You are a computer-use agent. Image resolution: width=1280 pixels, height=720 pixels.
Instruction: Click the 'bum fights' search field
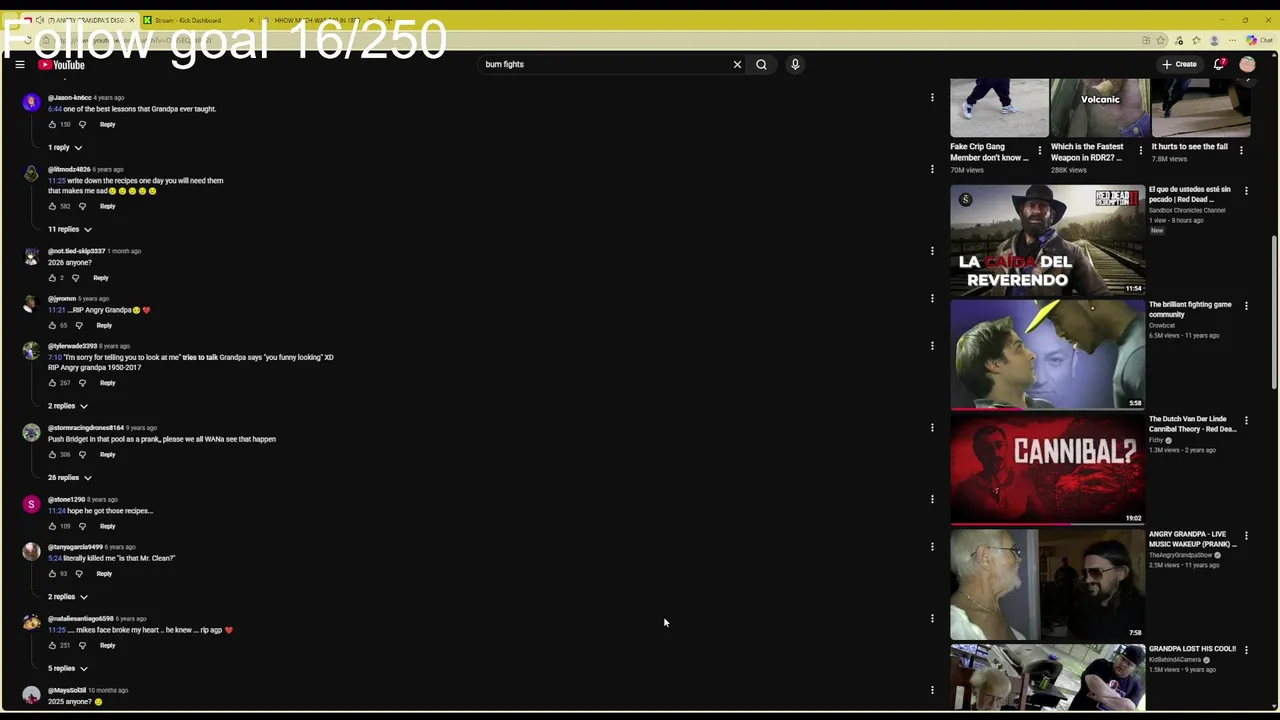coord(605,64)
